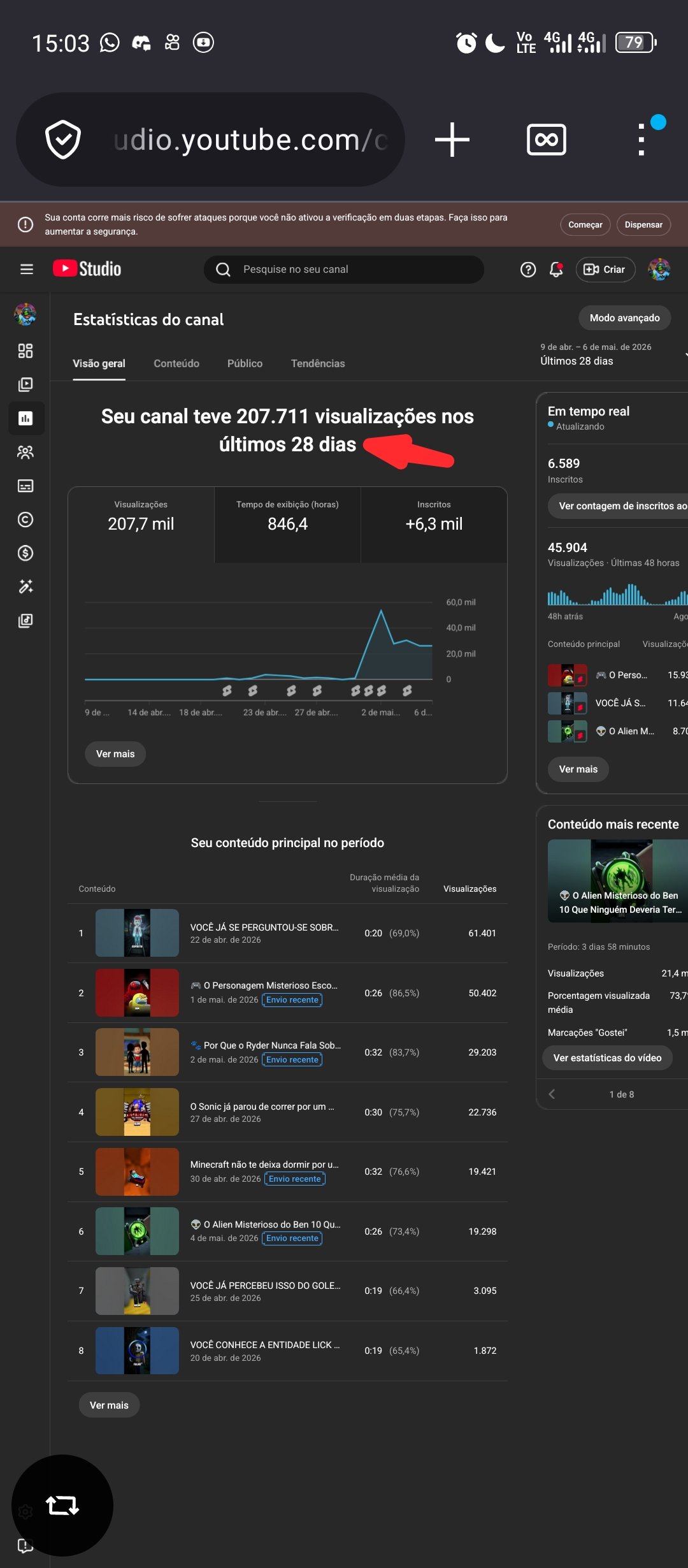Open the Dashboard icon in sidebar
The height and width of the screenshot is (1568, 688).
pyautogui.click(x=25, y=351)
